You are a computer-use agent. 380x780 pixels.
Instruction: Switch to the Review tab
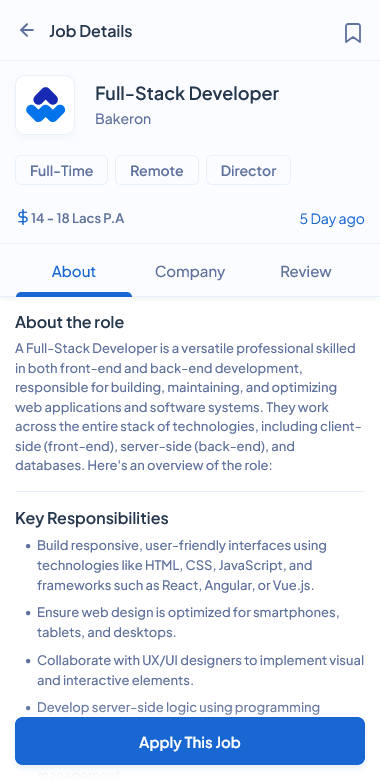tap(305, 272)
